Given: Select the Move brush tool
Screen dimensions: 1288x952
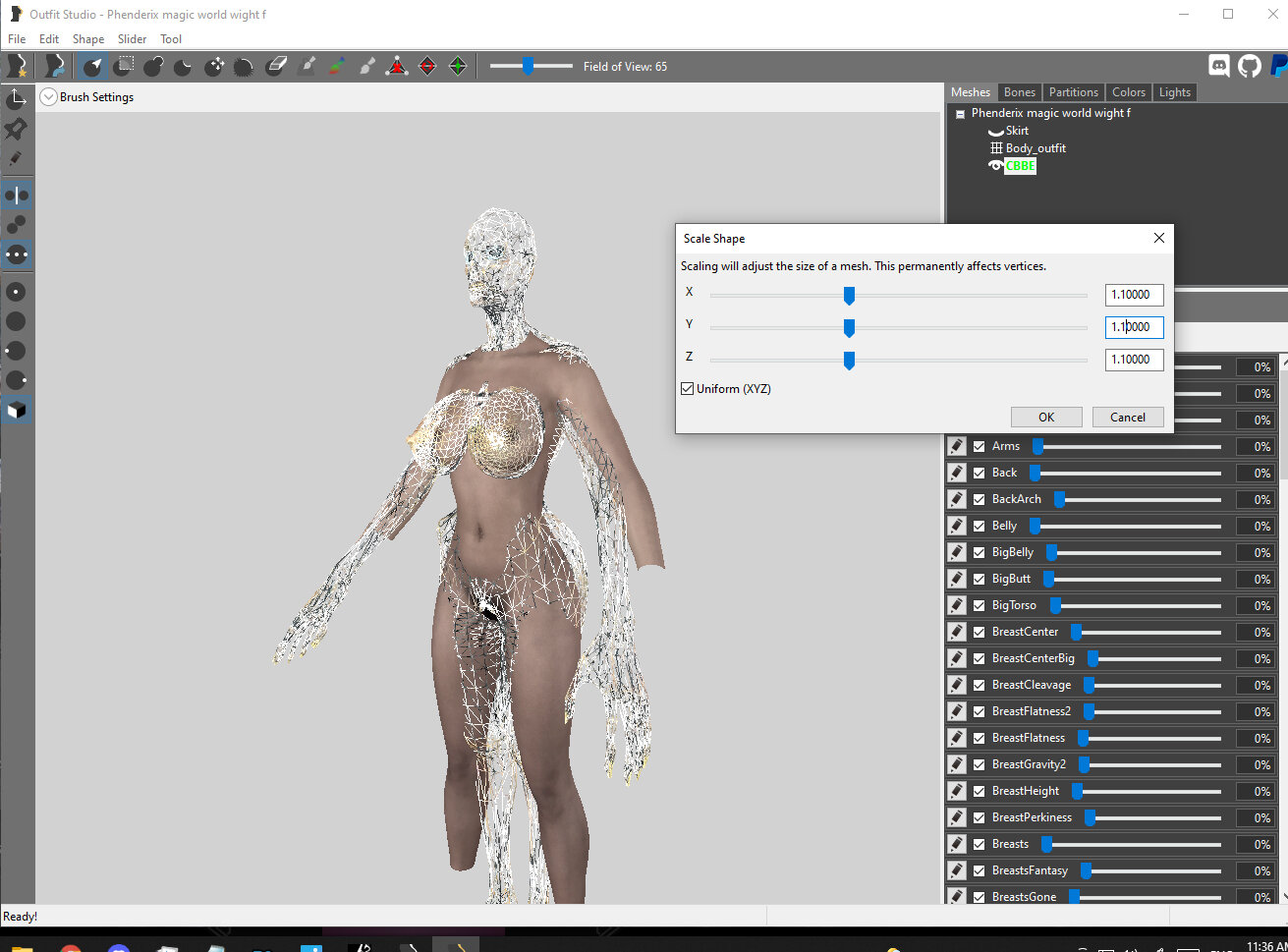Looking at the screenshot, I should (214, 66).
